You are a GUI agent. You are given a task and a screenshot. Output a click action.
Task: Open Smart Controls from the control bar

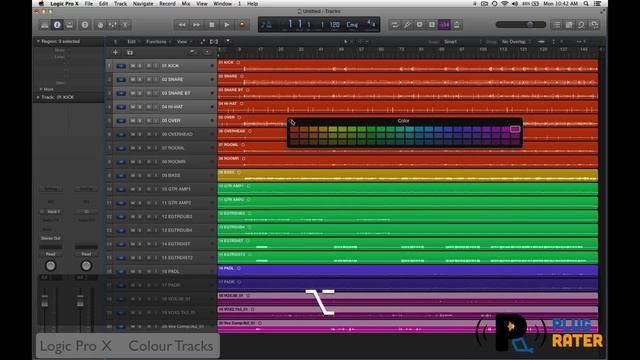(100, 25)
